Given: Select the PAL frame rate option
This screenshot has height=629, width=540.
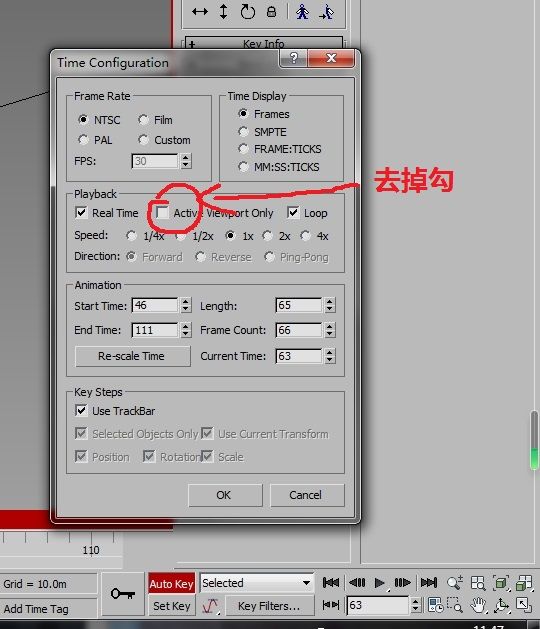Looking at the screenshot, I should tap(83, 140).
